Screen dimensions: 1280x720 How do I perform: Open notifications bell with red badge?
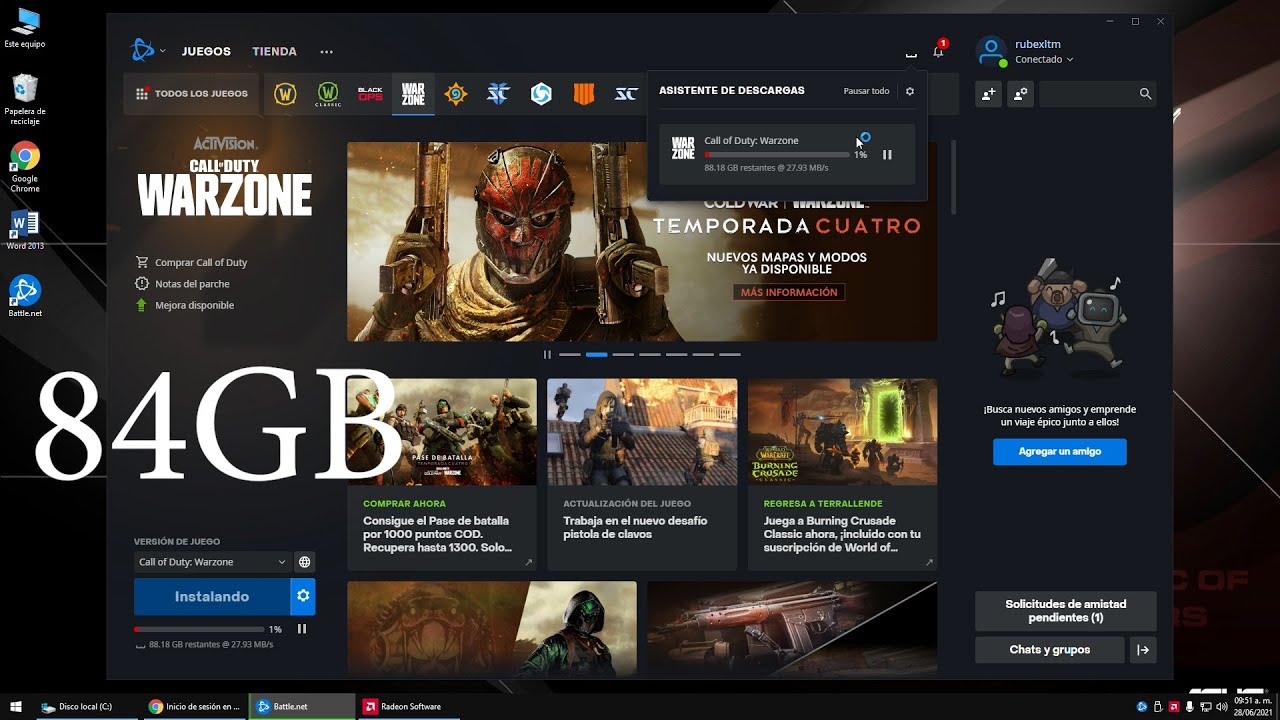[937, 52]
